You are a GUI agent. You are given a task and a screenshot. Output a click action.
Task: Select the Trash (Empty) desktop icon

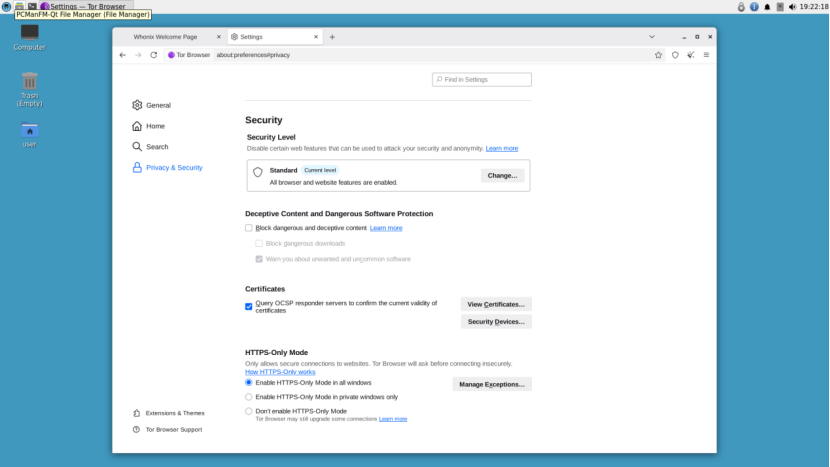tap(30, 89)
